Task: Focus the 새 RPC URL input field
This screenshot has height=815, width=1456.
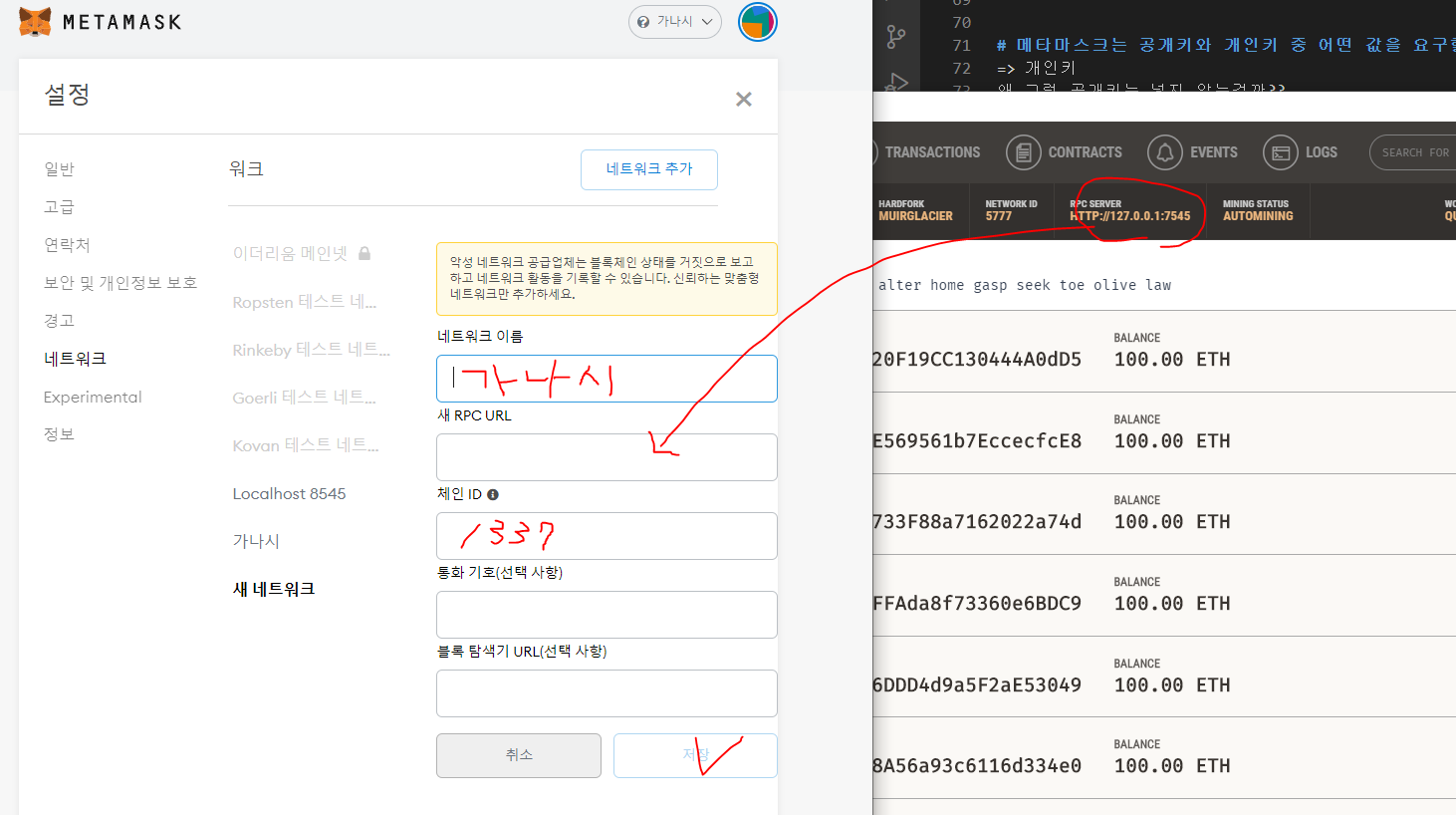Action: (x=607, y=457)
